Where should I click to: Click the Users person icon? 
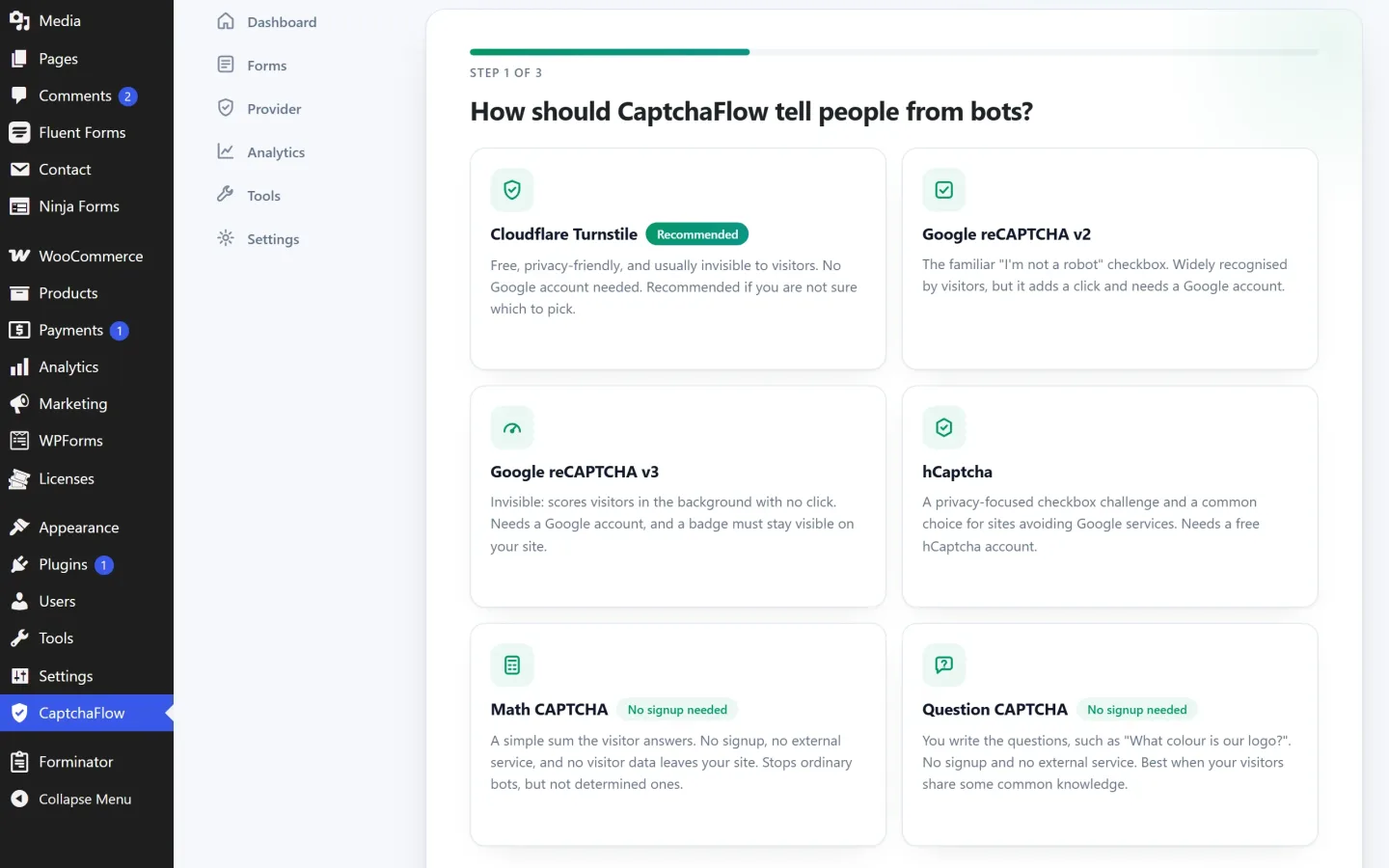[x=19, y=601]
